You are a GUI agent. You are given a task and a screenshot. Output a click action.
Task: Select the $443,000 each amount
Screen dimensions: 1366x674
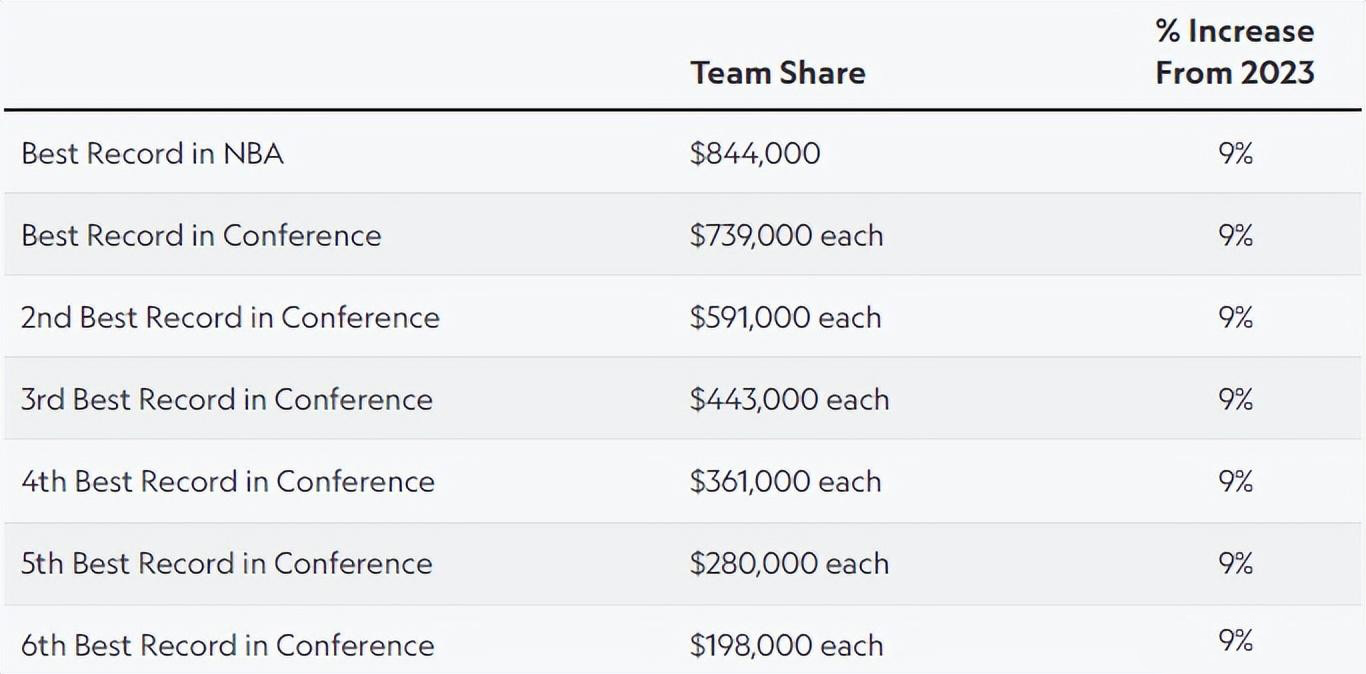click(789, 399)
